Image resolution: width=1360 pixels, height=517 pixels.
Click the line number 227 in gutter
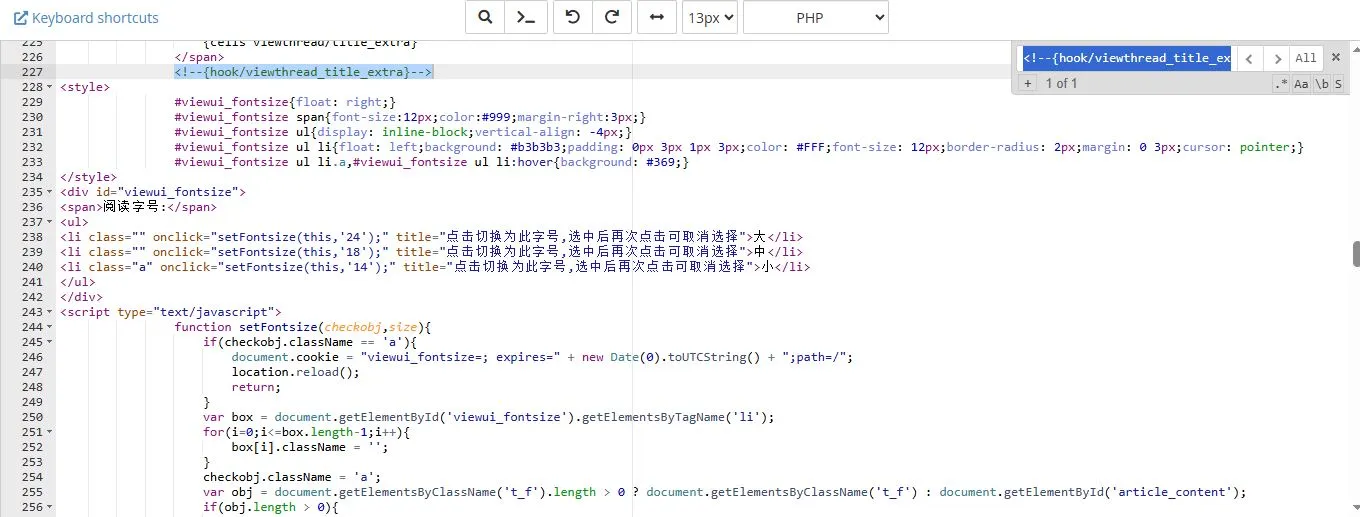31,72
